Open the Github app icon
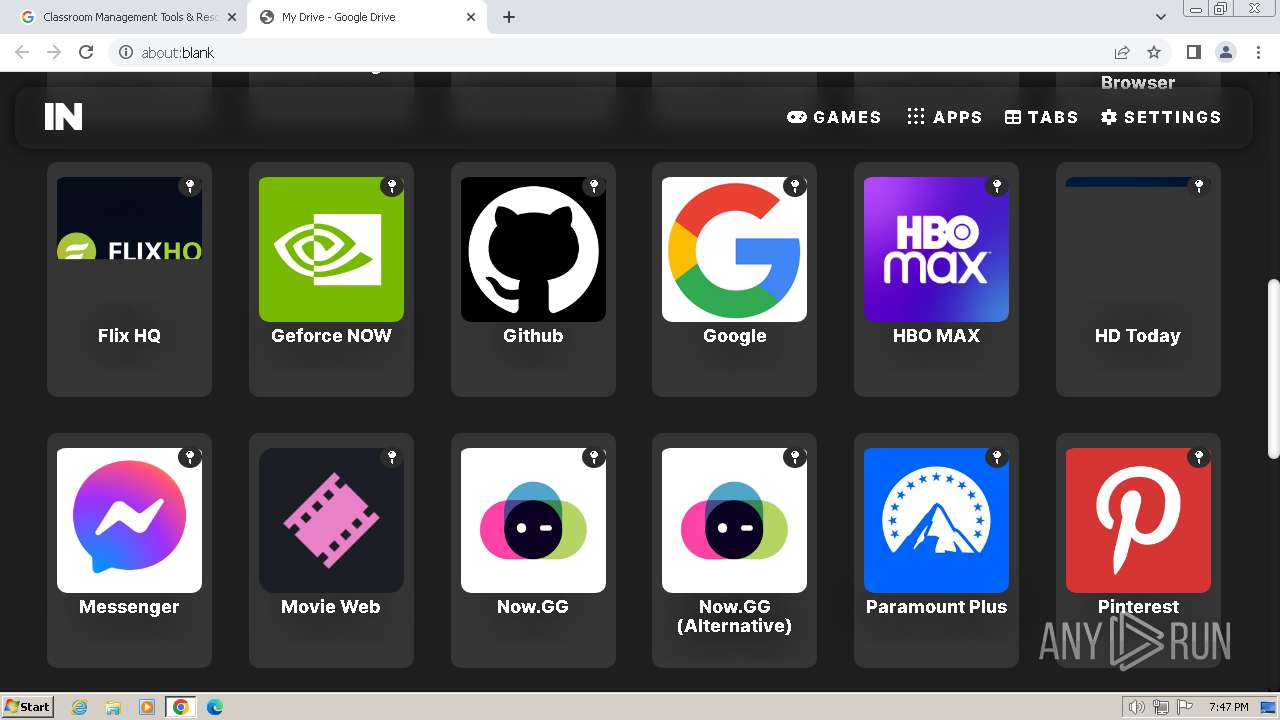 pos(533,250)
